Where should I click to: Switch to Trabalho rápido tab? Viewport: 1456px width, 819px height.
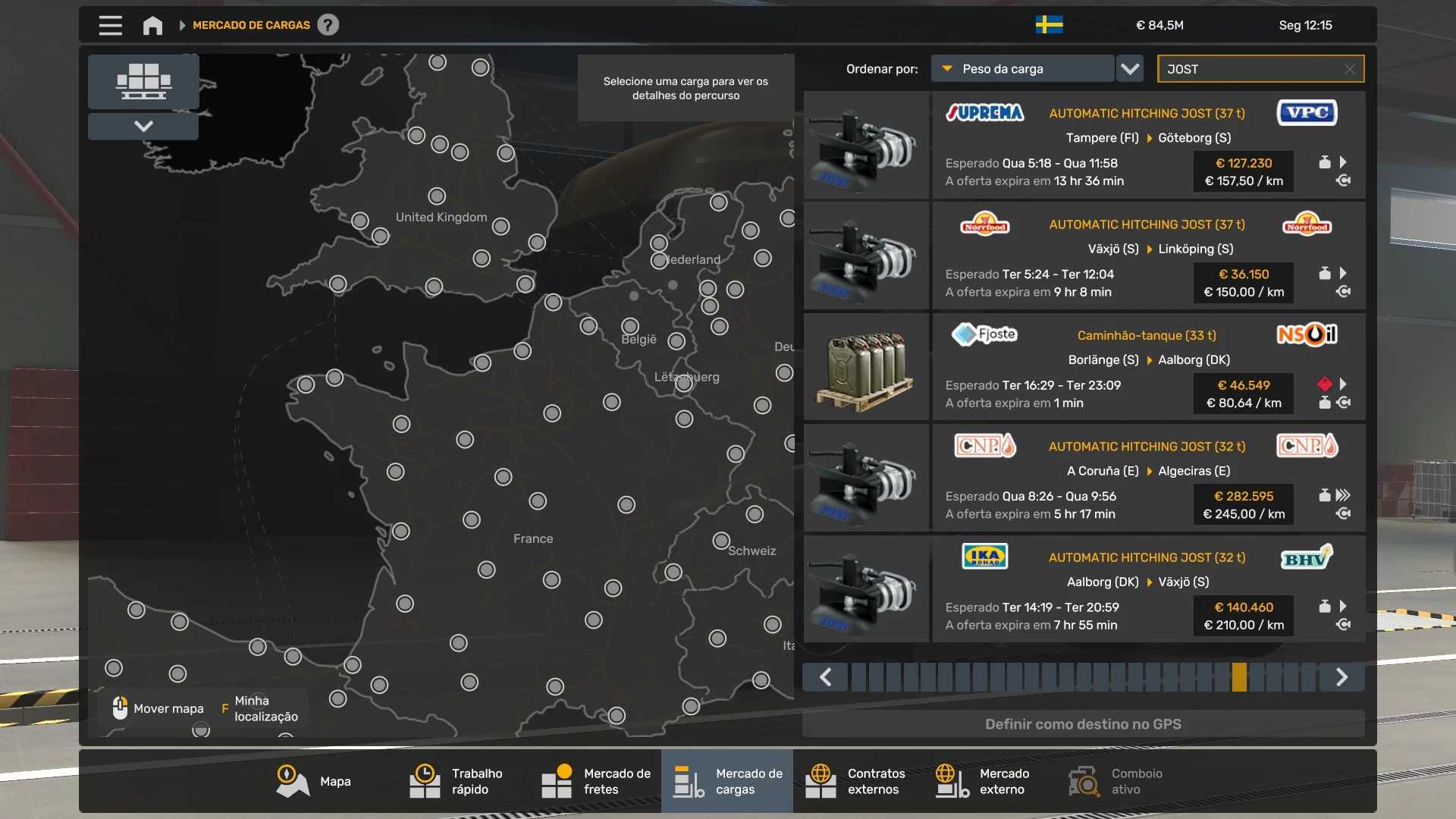pyautogui.click(x=457, y=781)
